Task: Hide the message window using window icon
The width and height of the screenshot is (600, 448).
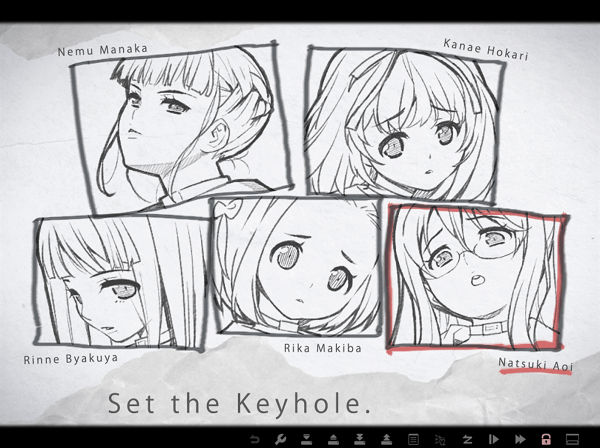Action: pos(572,439)
